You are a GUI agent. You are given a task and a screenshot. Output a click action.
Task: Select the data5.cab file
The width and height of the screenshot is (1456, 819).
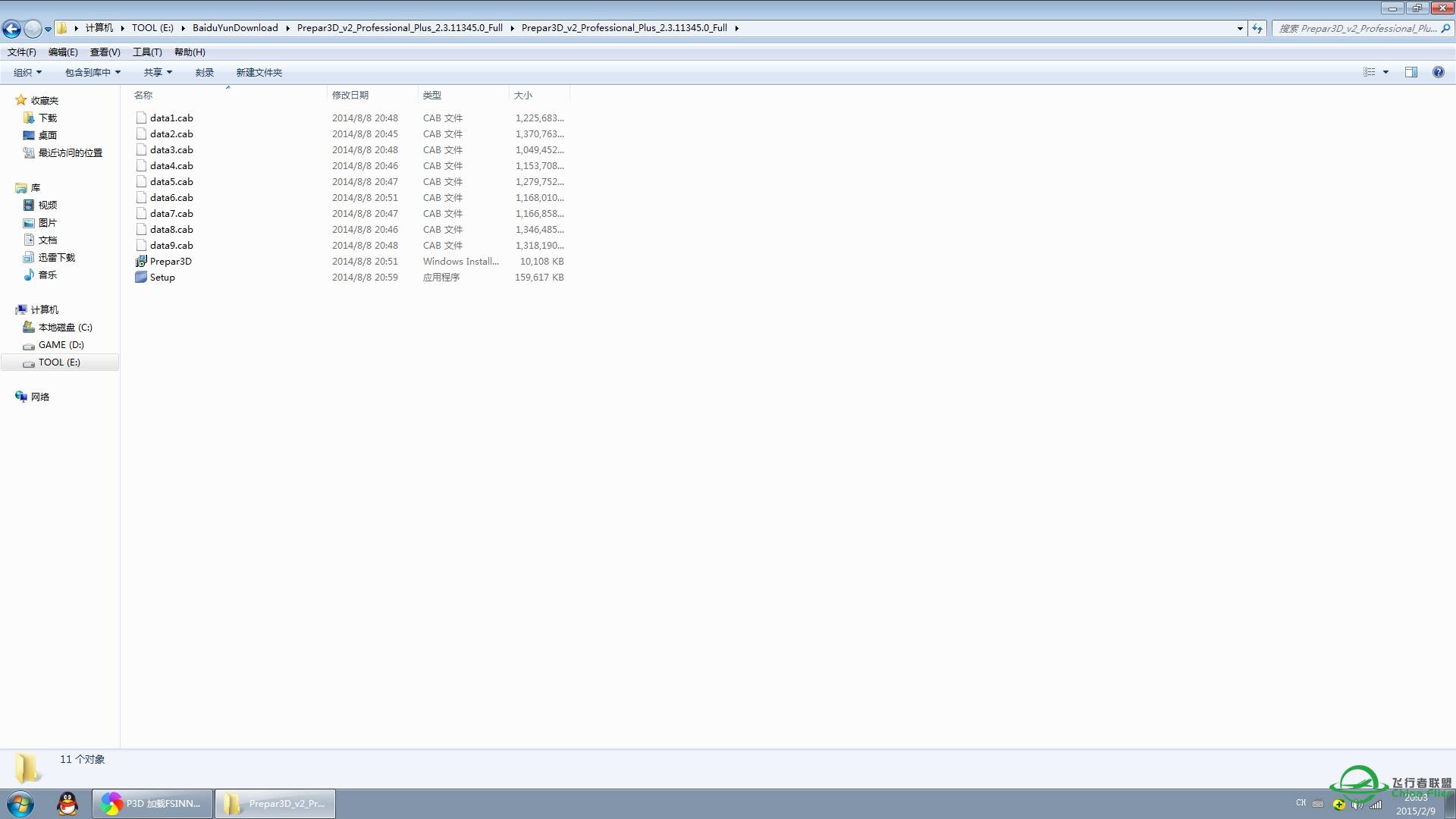(x=171, y=182)
